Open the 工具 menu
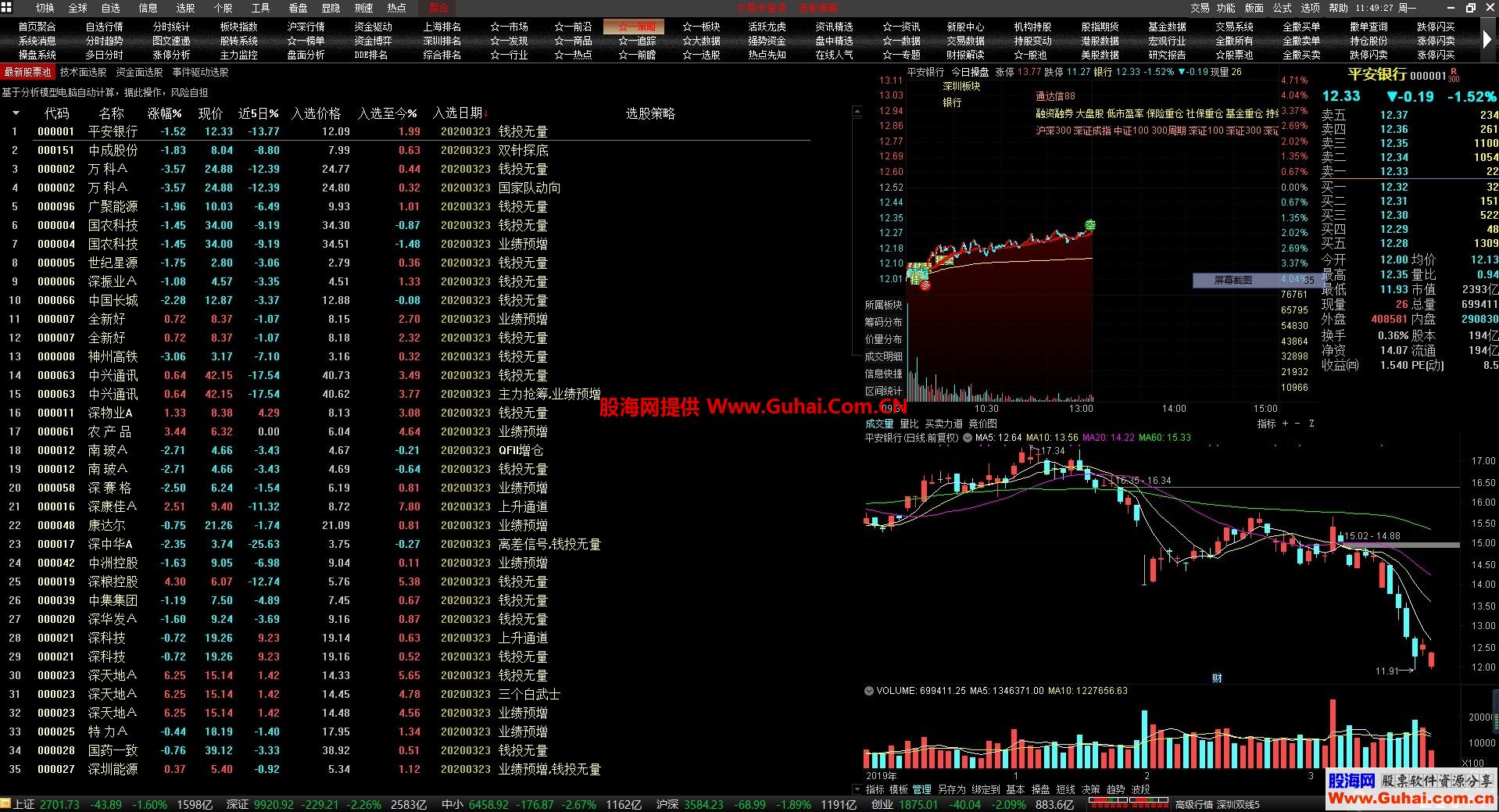Image resolution: width=1499 pixels, height=812 pixels. point(260,8)
